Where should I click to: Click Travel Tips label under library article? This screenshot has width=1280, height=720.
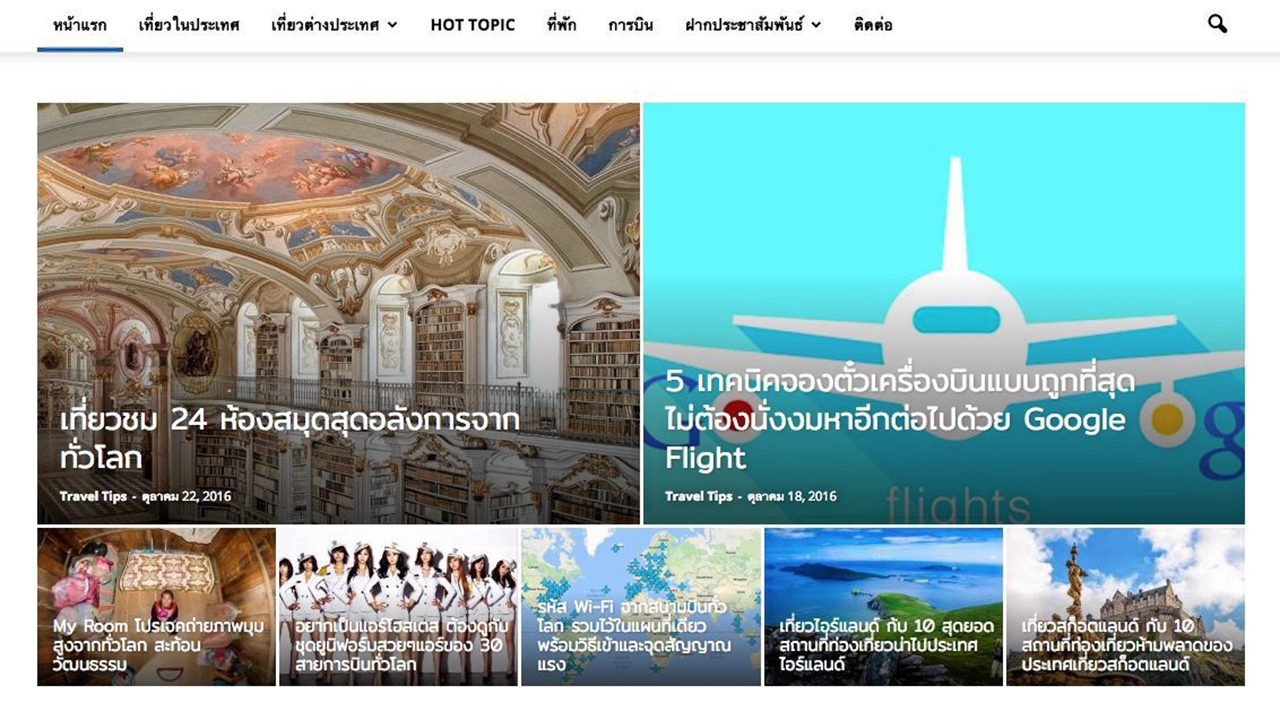click(93, 497)
